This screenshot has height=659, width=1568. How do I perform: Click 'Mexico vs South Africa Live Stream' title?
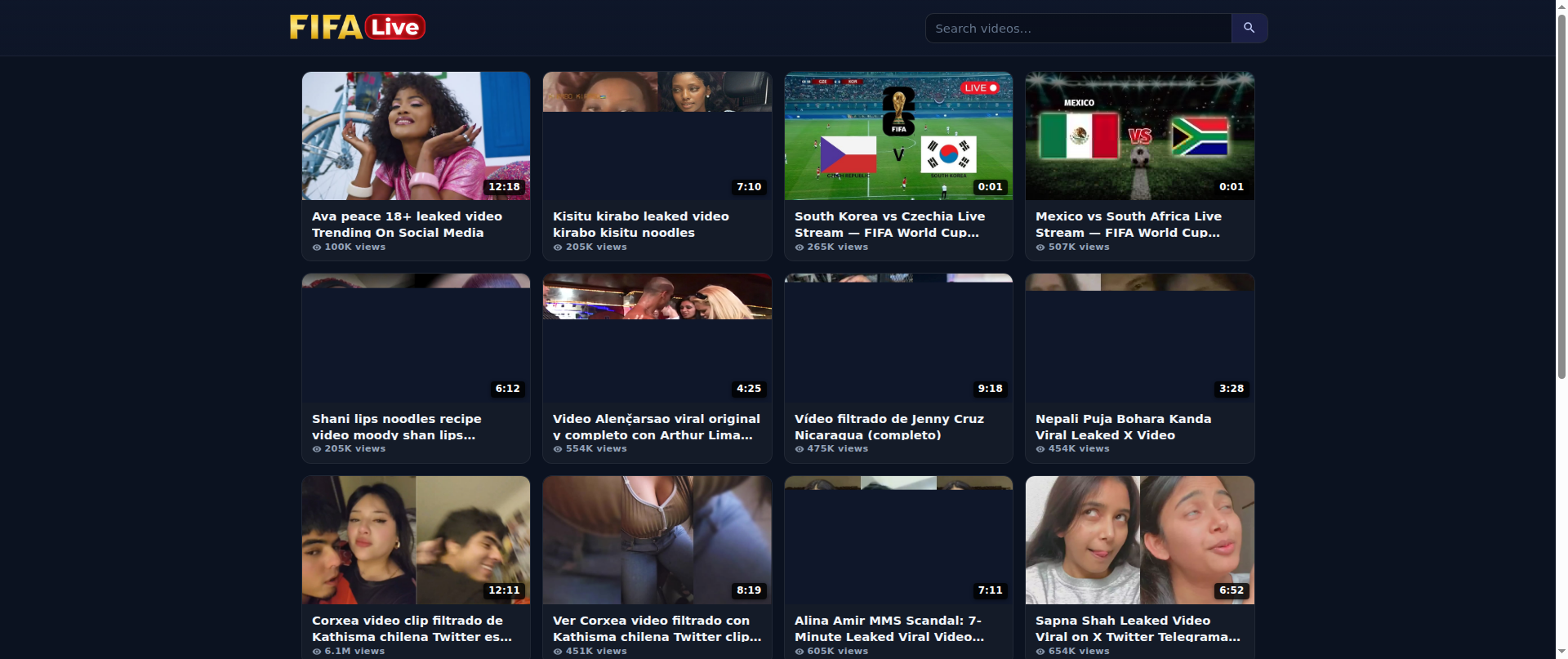click(x=1129, y=225)
